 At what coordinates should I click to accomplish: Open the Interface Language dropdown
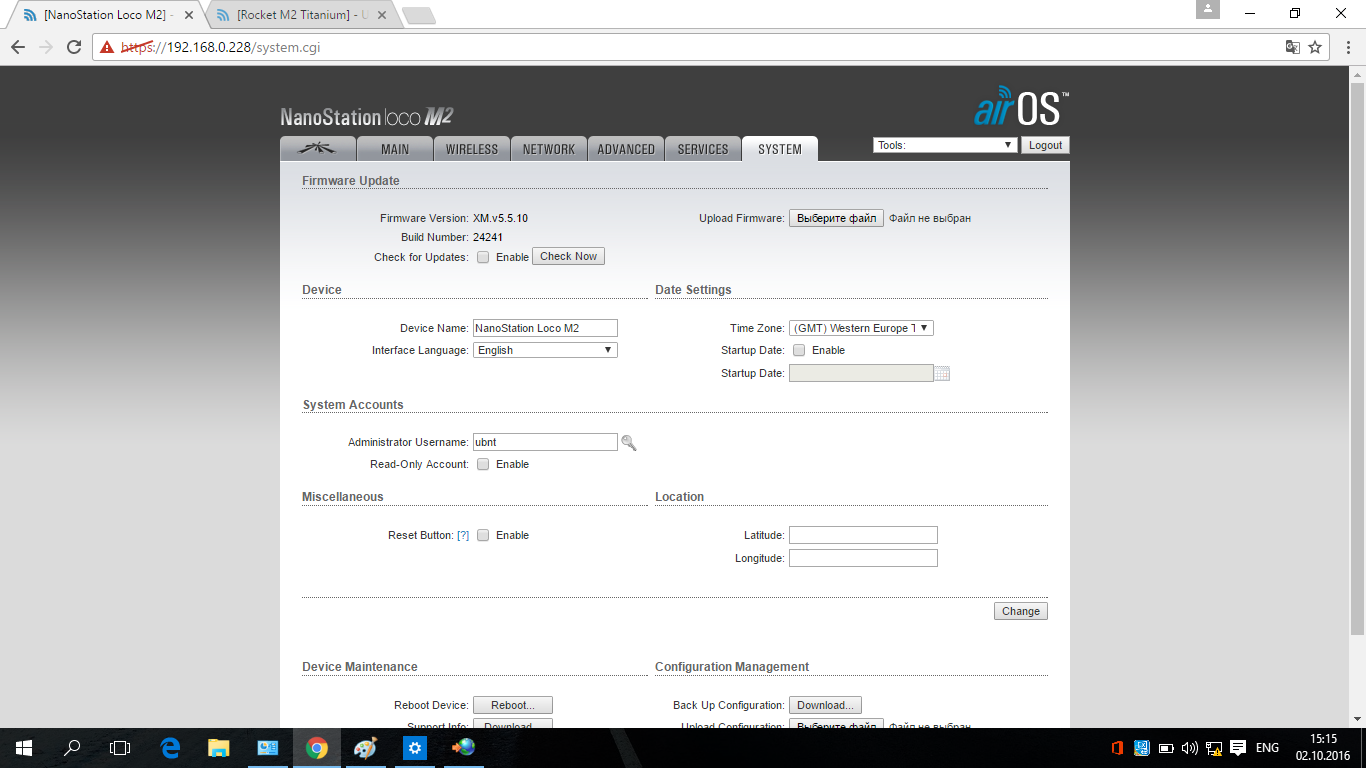pyautogui.click(x=545, y=350)
